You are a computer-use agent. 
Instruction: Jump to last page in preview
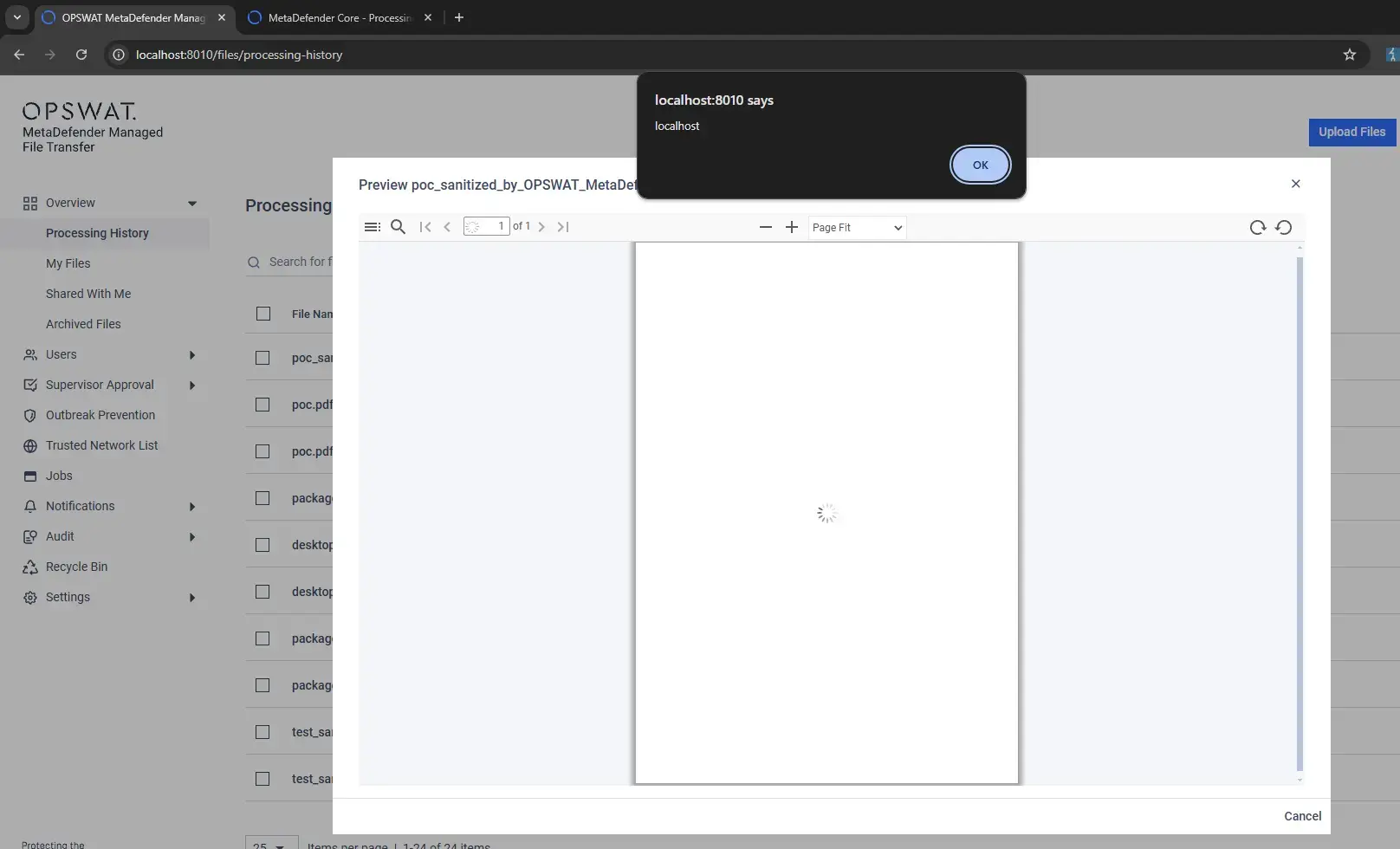[x=563, y=227]
